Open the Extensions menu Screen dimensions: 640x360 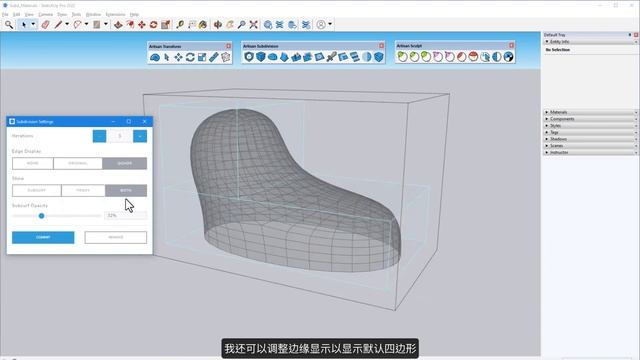tap(116, 14)
